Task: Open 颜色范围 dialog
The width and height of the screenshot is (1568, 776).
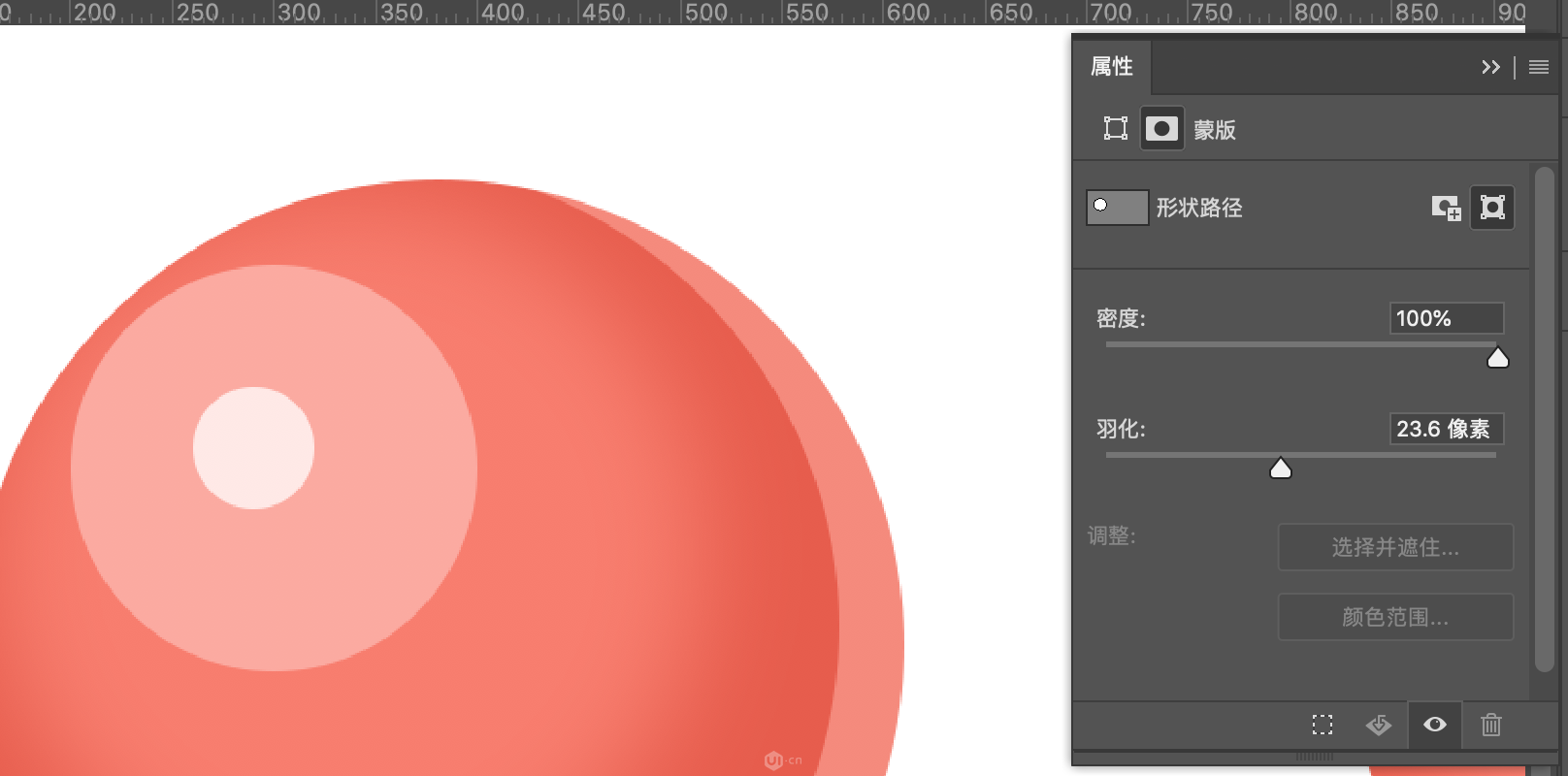Action: tap(1395, 617)
